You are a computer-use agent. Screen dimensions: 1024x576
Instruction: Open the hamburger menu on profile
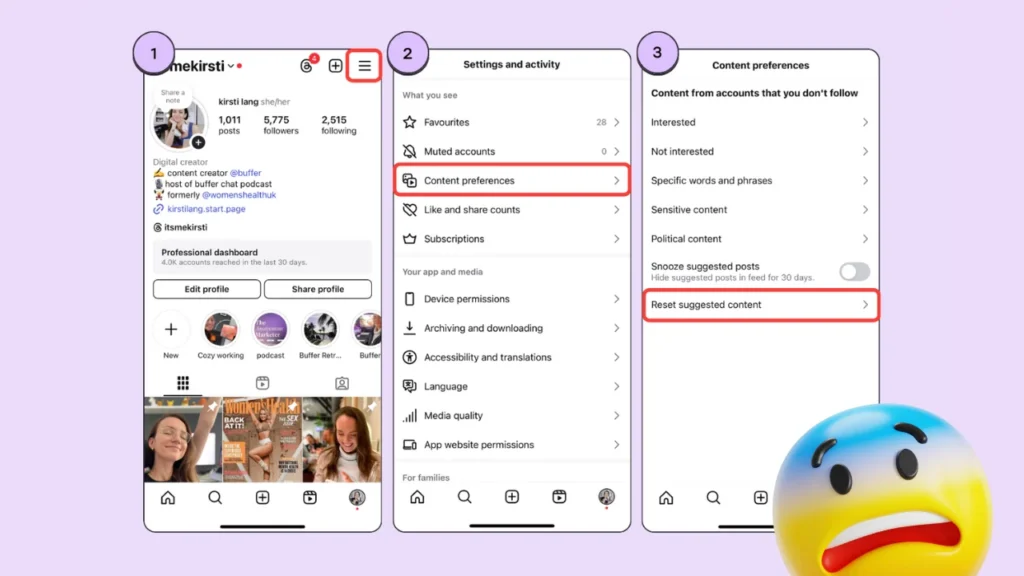[x=364, y=66]
